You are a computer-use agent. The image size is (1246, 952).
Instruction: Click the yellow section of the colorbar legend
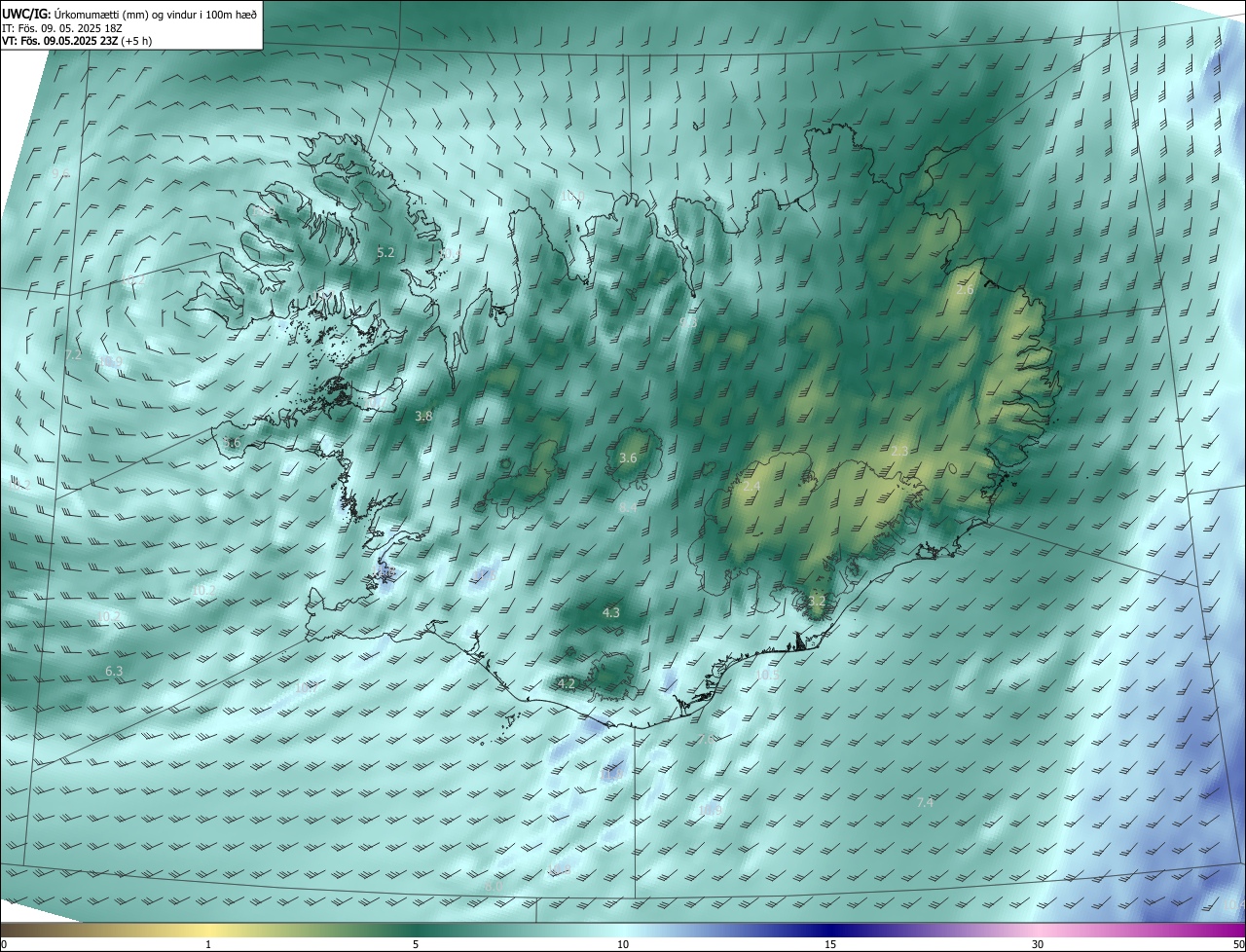(208, 930)
